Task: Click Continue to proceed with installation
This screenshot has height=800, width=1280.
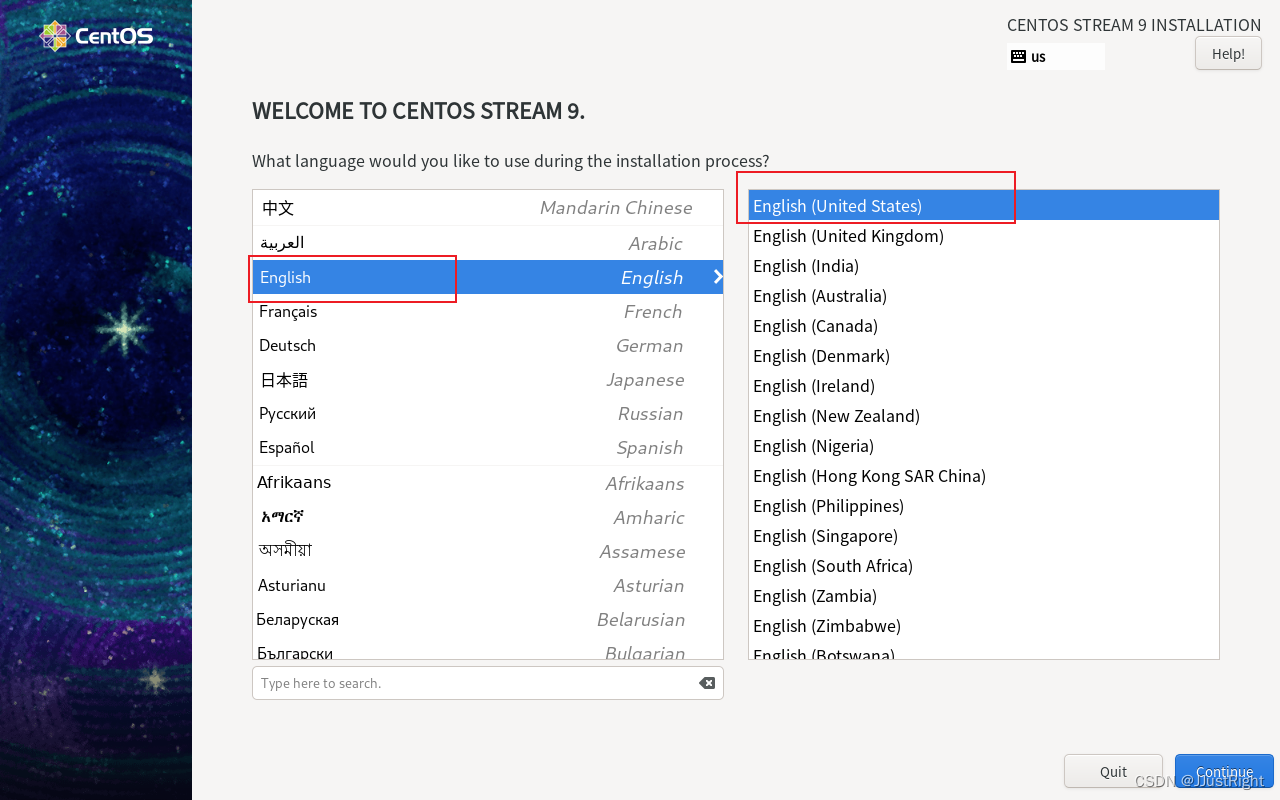Action: tap(1224, 771)
